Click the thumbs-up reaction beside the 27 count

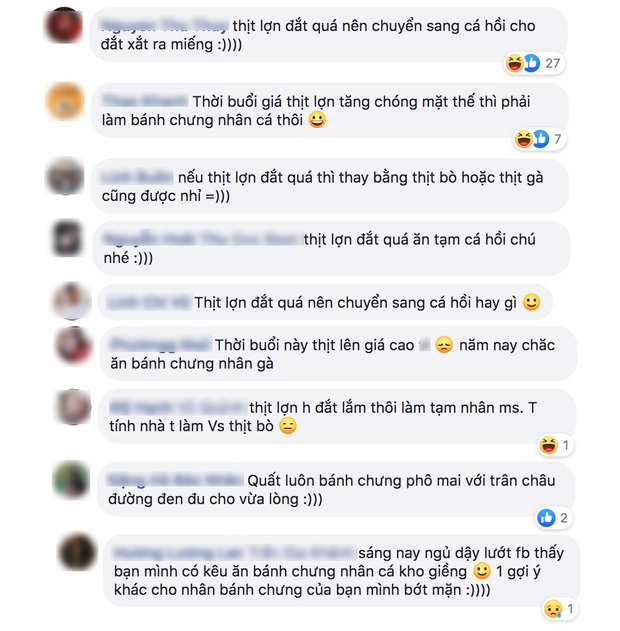[531, 63]
